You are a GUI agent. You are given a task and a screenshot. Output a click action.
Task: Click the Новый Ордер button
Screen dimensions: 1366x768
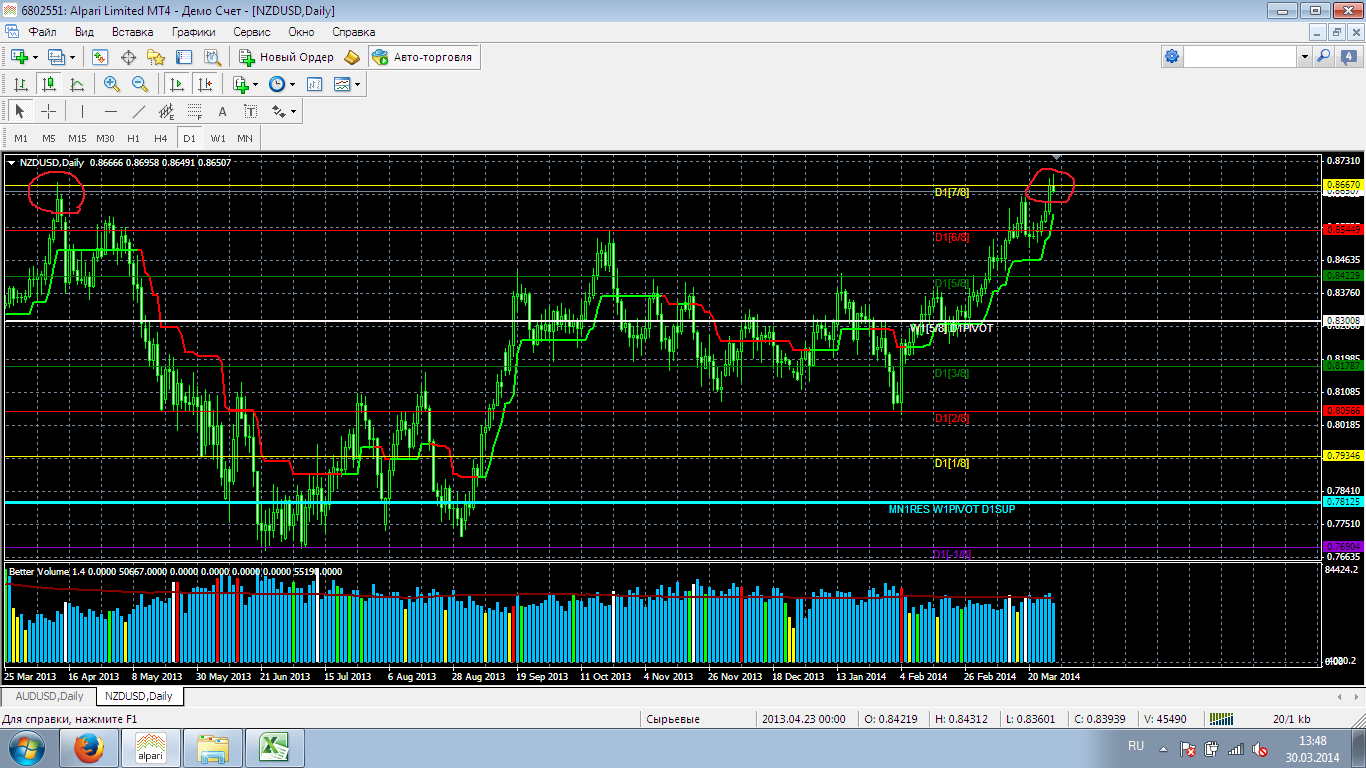coord(287,57)
